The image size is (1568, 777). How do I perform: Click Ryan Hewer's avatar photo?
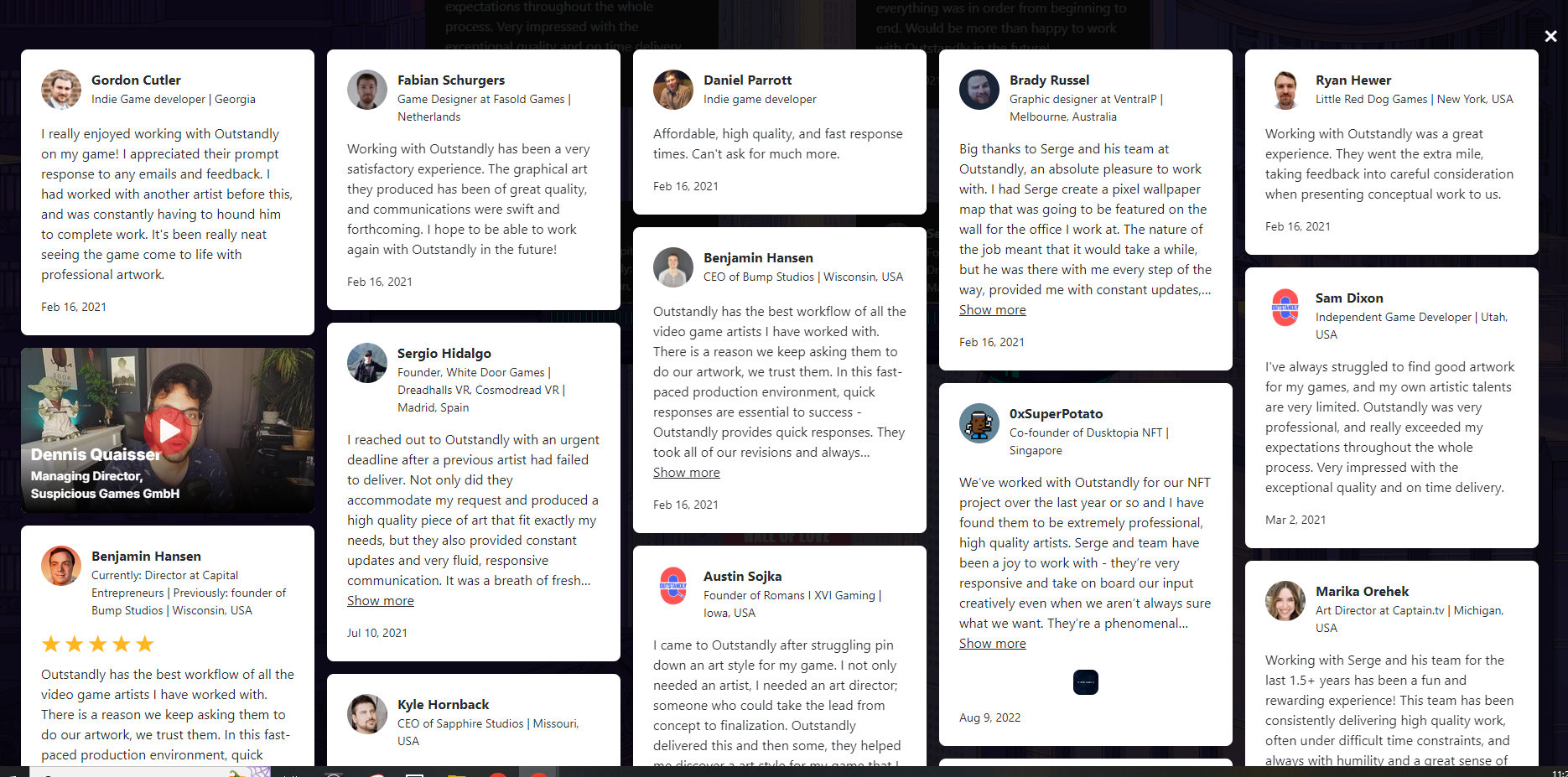[1285, 90]
